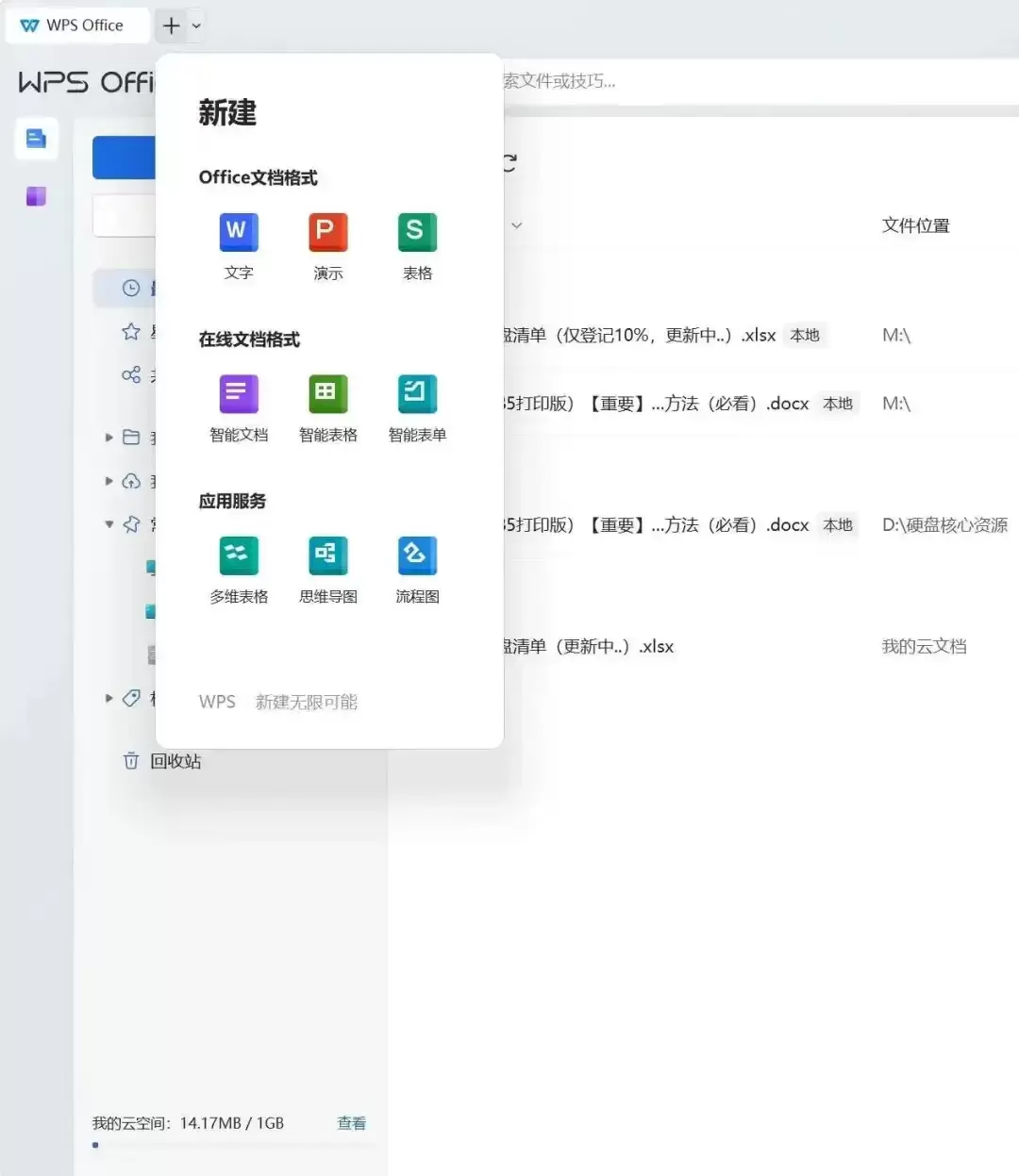Image resolution: width=1019 pixels, height=1176 pixels.
Task: Expand the cloud upload tree item
Action: tap(109, 481)
